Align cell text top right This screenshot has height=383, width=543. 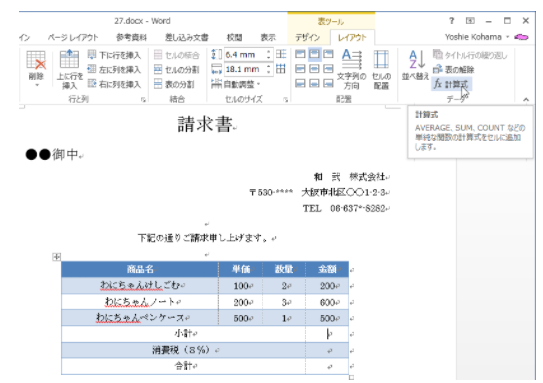tap(328, 54)
